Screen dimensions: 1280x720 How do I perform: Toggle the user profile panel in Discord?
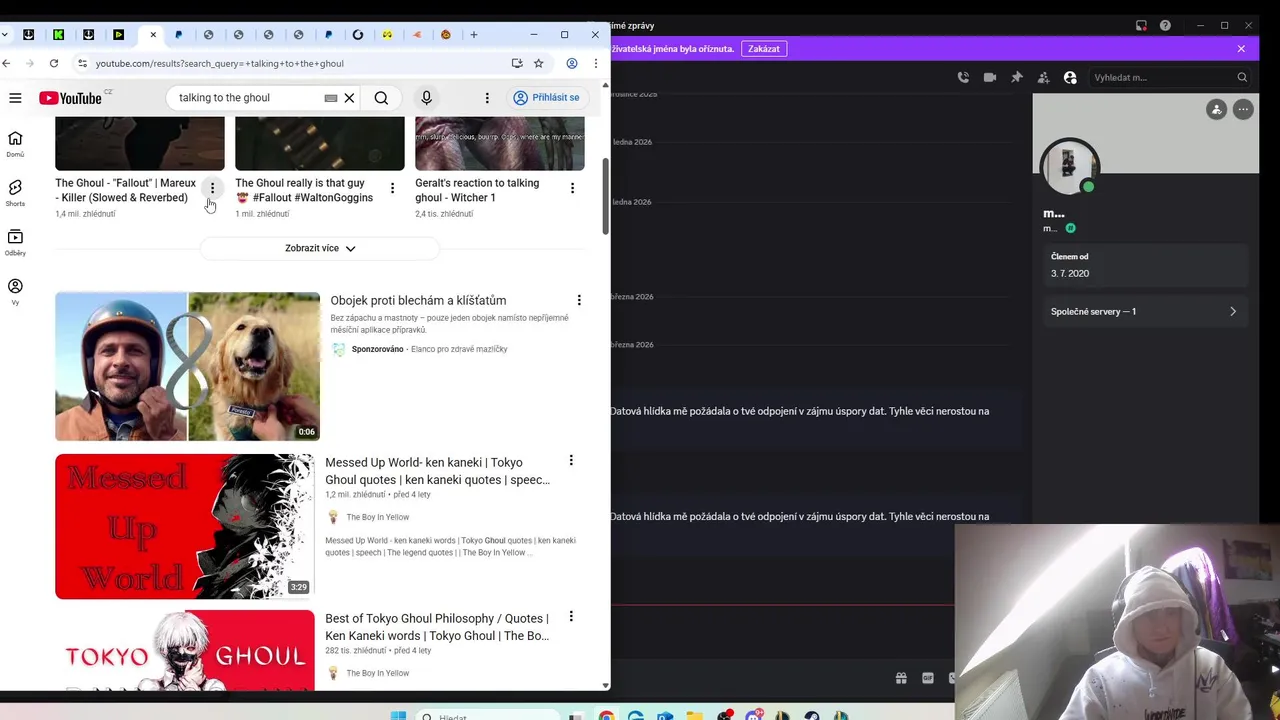tap(1070, 77)
